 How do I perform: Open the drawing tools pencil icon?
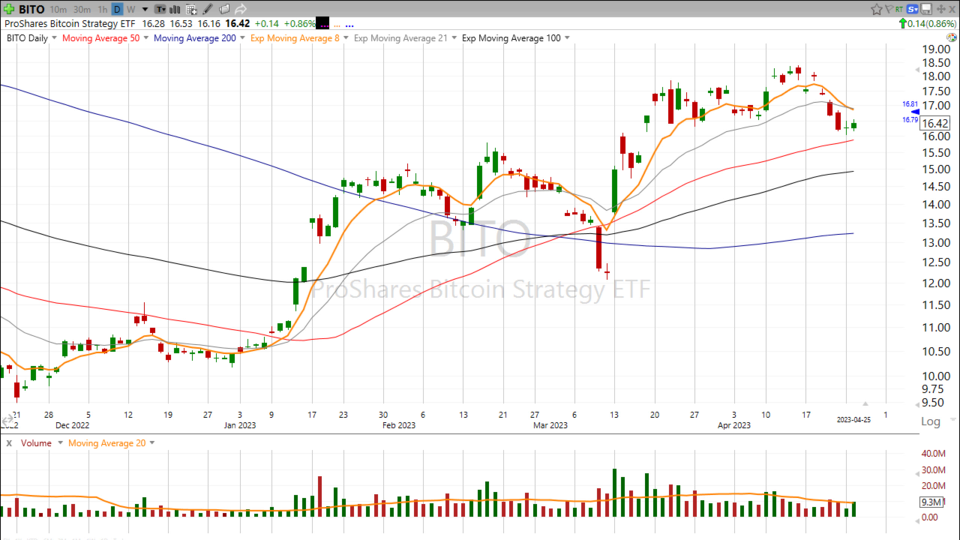coord(208,8)
